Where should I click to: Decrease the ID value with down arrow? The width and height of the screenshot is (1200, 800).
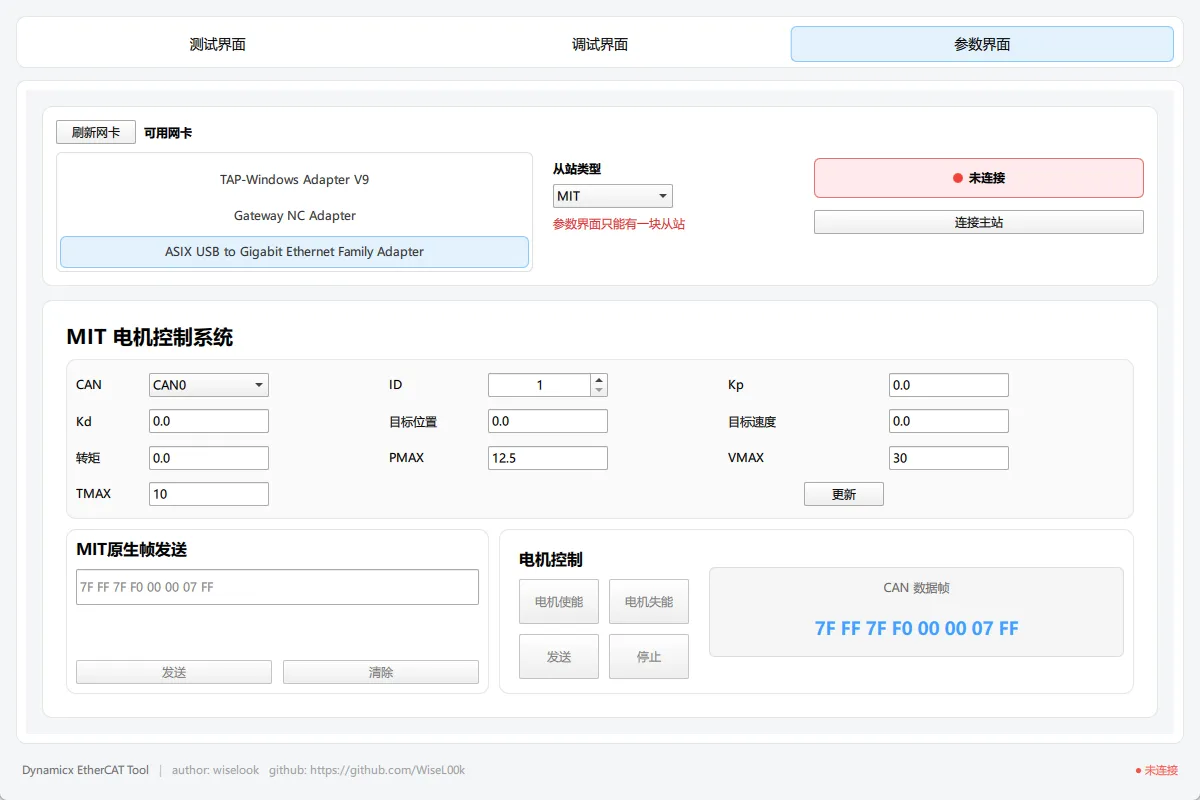(x=599, y=390)
